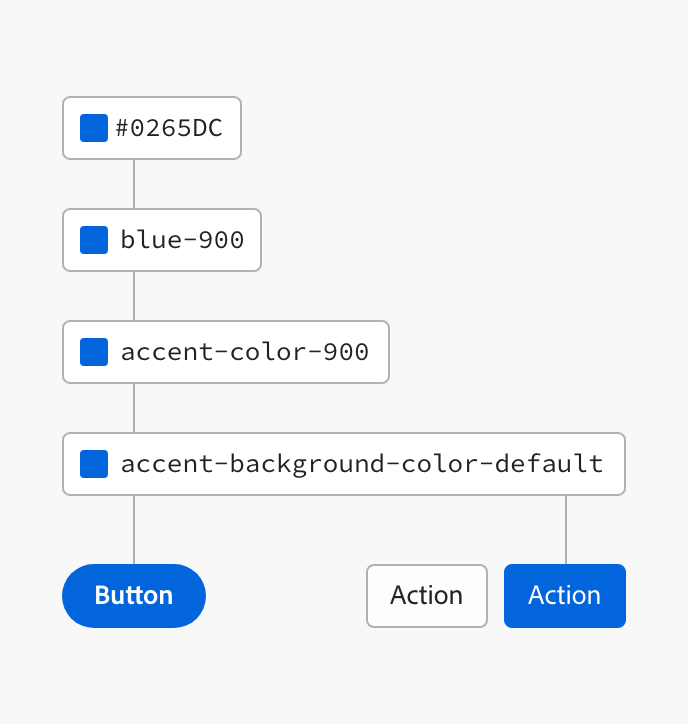Click the word "color" in accent-color-900
The image size is (688, 724).
tap(268, 352)
